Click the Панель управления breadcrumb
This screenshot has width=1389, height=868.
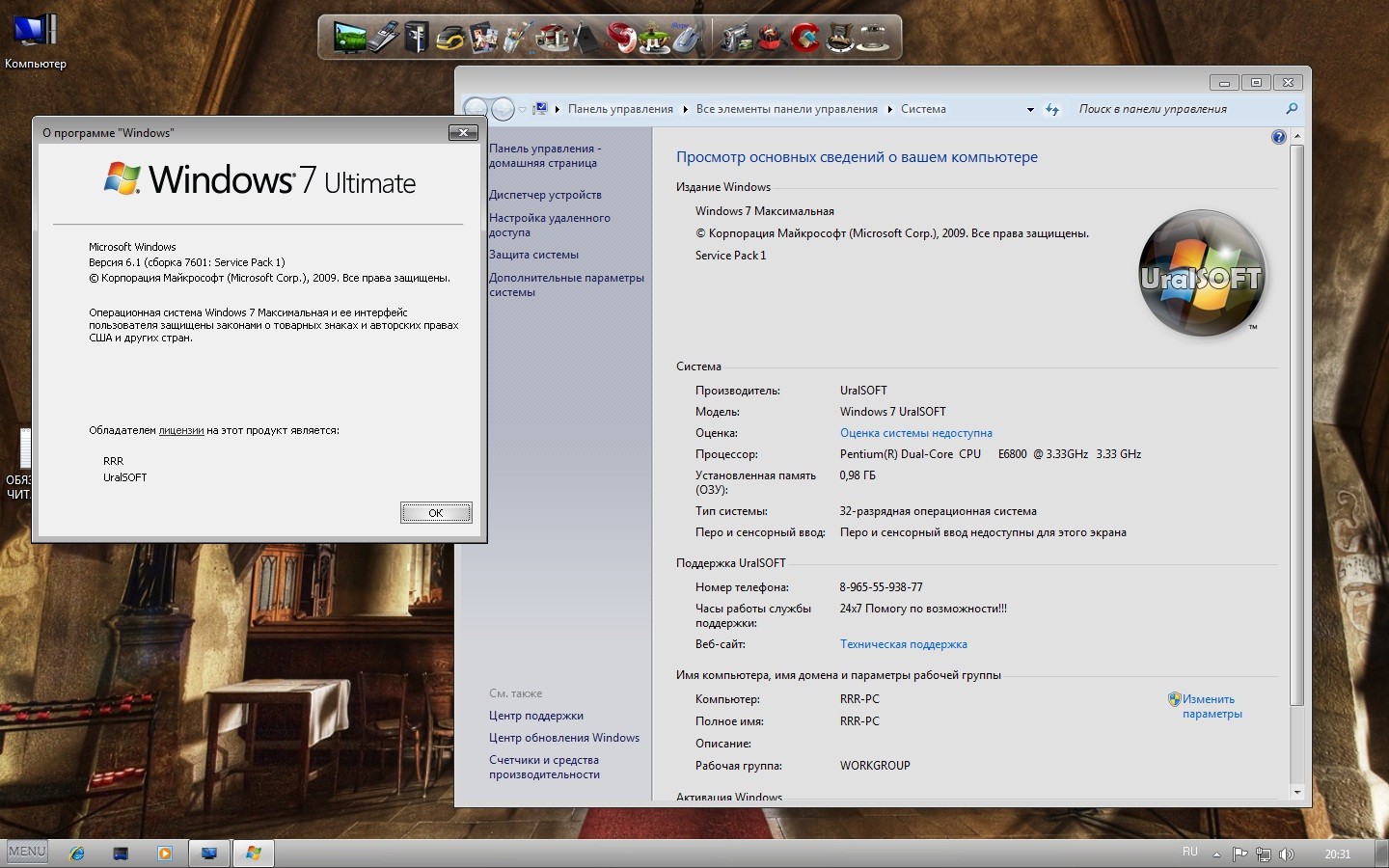[x=620, y=109]
